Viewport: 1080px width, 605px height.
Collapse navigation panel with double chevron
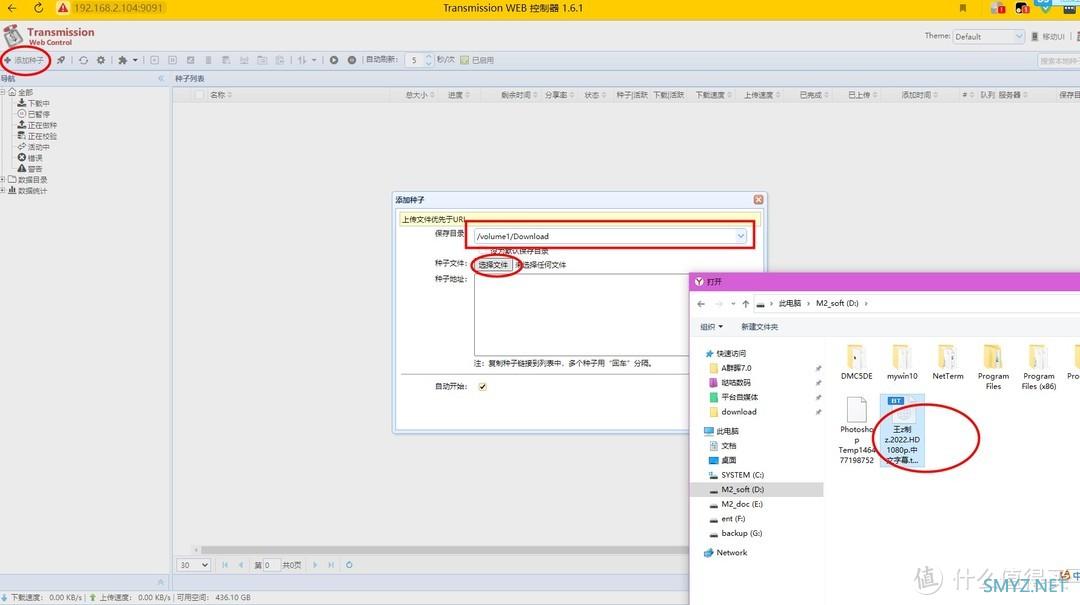tap(161, 79)
